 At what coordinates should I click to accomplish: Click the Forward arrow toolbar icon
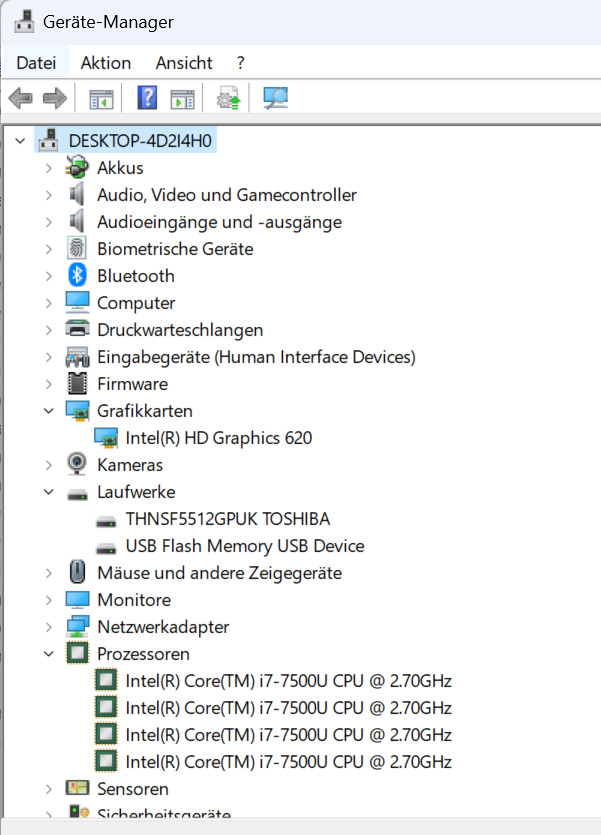(55, 99)
